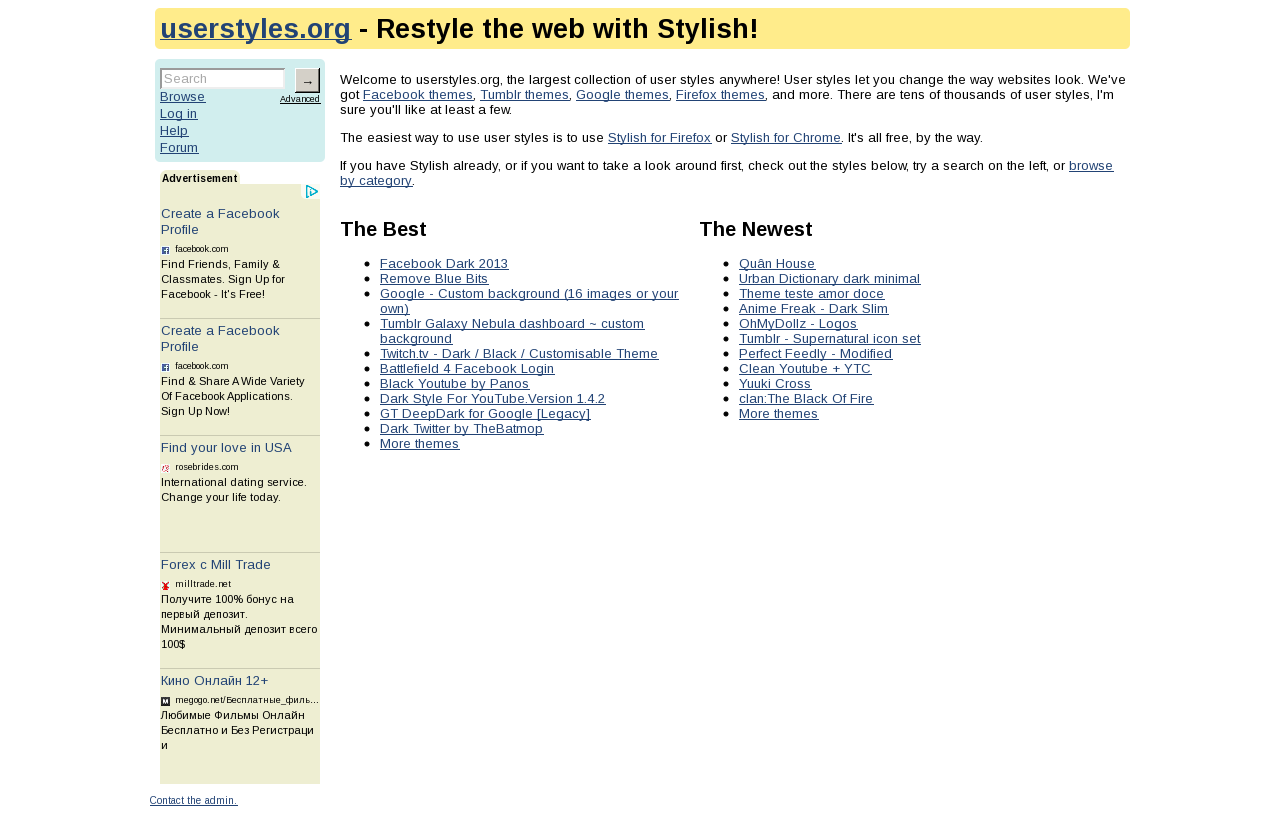Open Anime Freak - Dark Slim style
The width and height of the screenshot is (1280, 816).
tap(814, 309)
